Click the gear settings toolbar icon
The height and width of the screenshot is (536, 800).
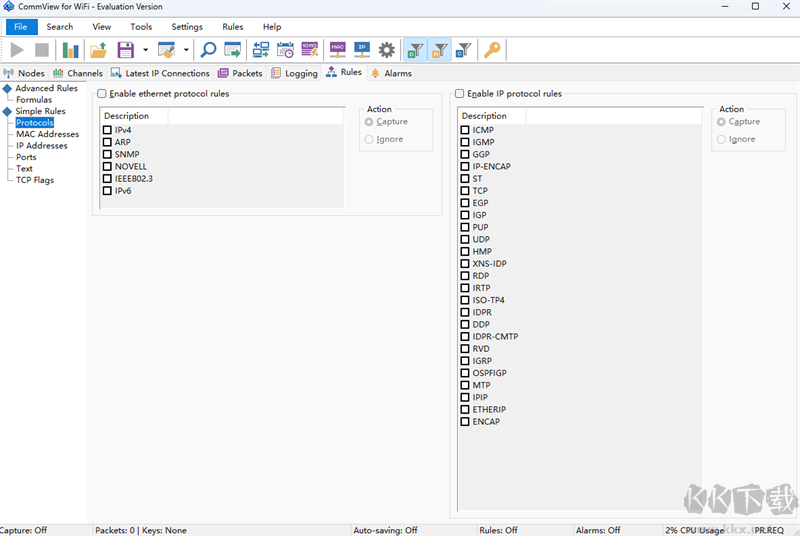[x=387, y=49]
